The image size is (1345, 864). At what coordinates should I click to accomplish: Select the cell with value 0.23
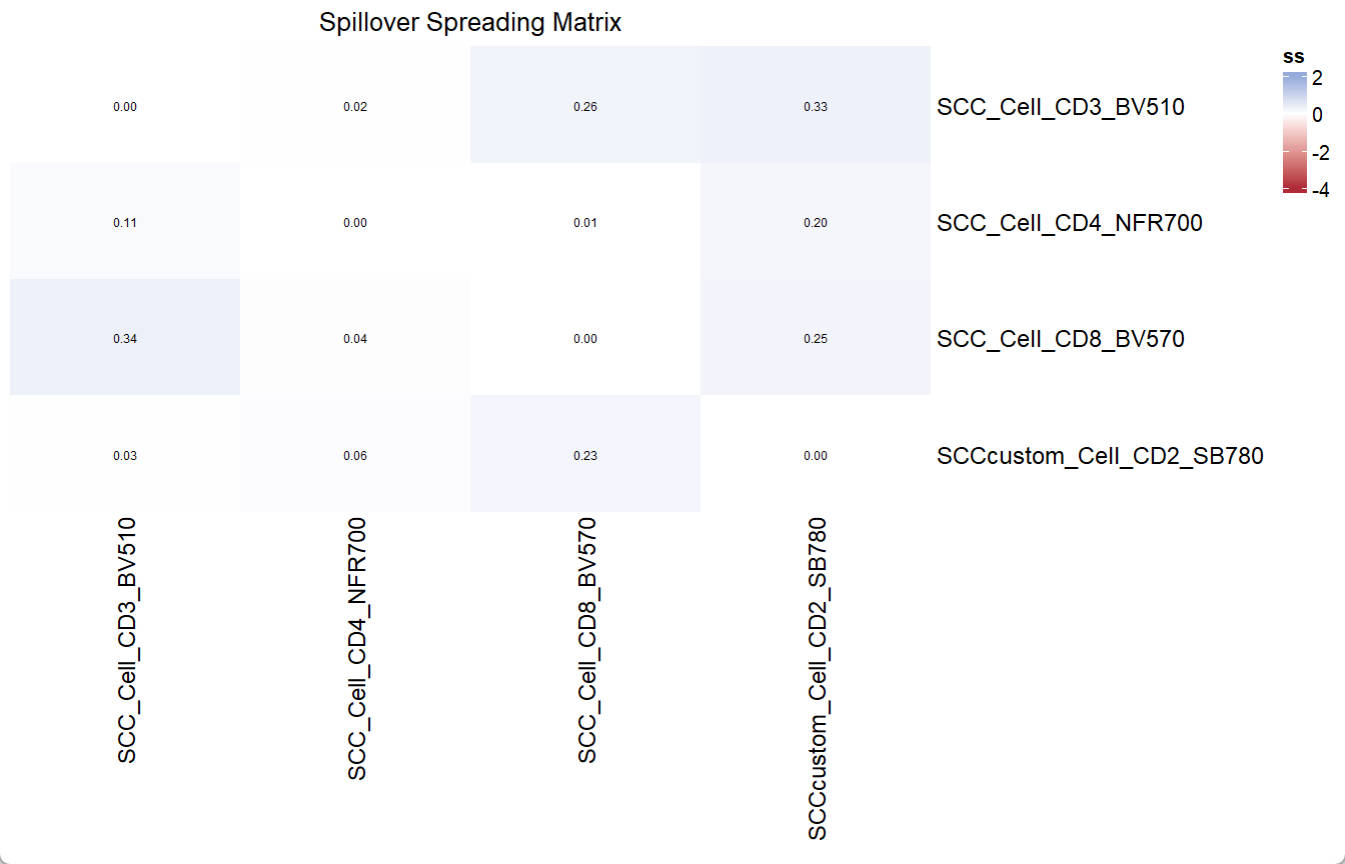coord(585,455)
